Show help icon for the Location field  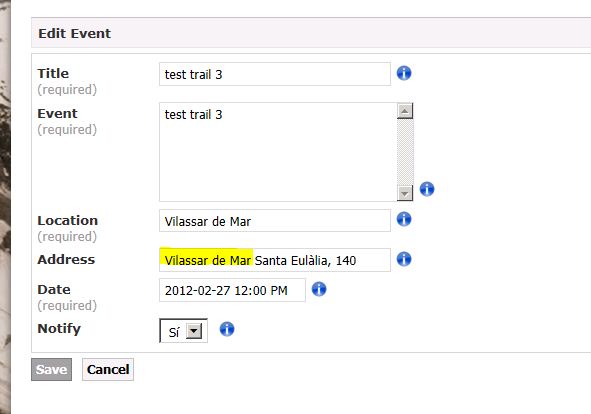[x=404, y=219]
